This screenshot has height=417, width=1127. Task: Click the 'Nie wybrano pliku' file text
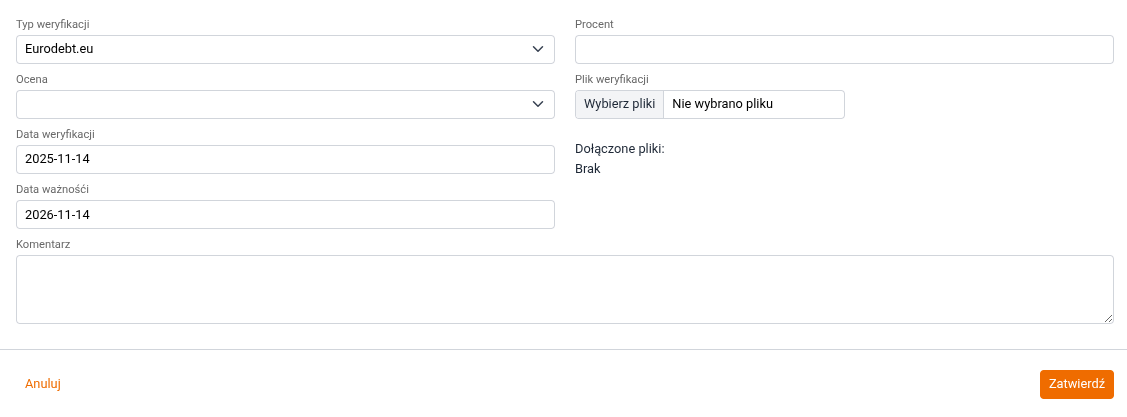point(724,104)
